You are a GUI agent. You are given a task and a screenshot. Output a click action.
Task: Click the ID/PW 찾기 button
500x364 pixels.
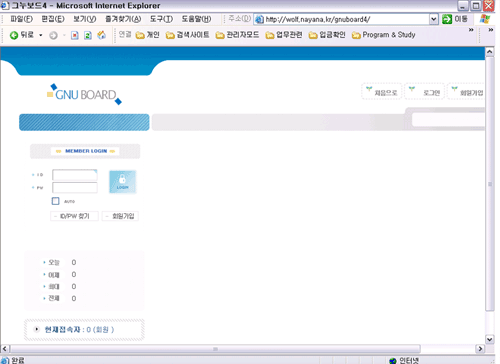74,216
